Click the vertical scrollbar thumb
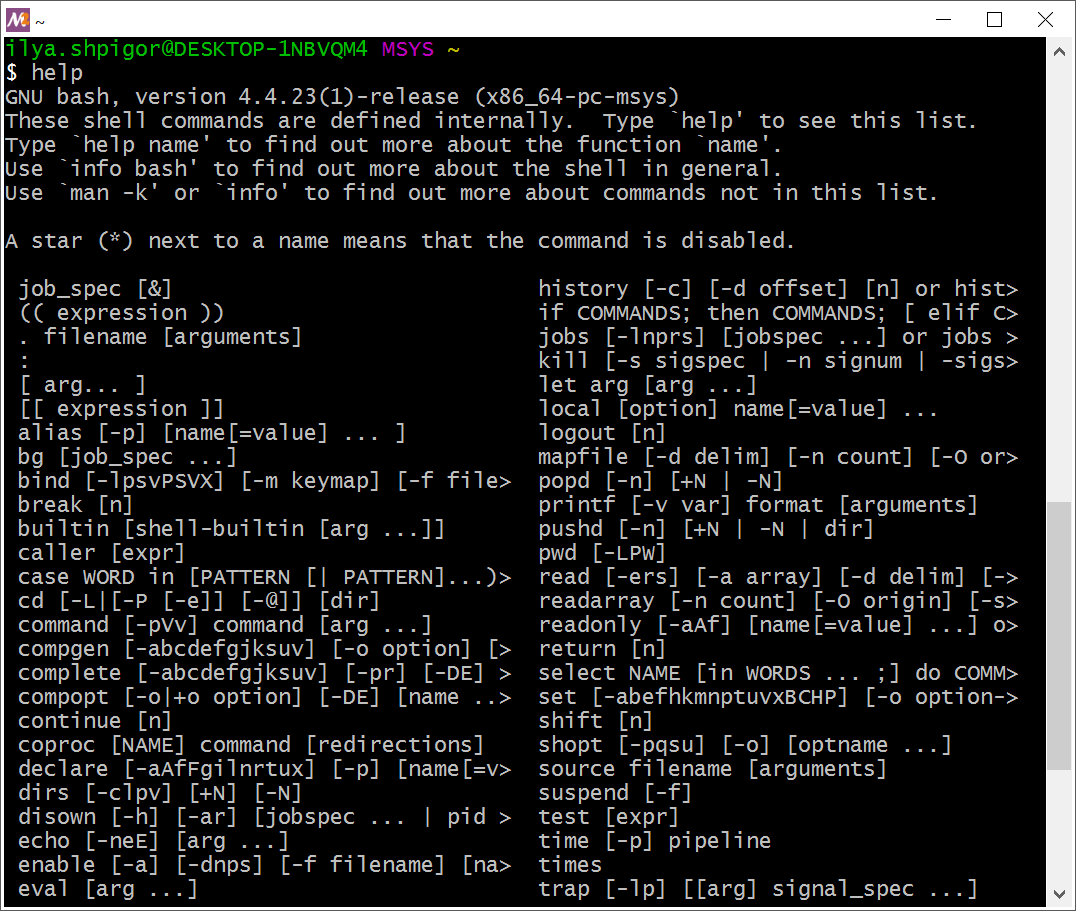This screenshot has width=1076, height=911. [1058, 635]
